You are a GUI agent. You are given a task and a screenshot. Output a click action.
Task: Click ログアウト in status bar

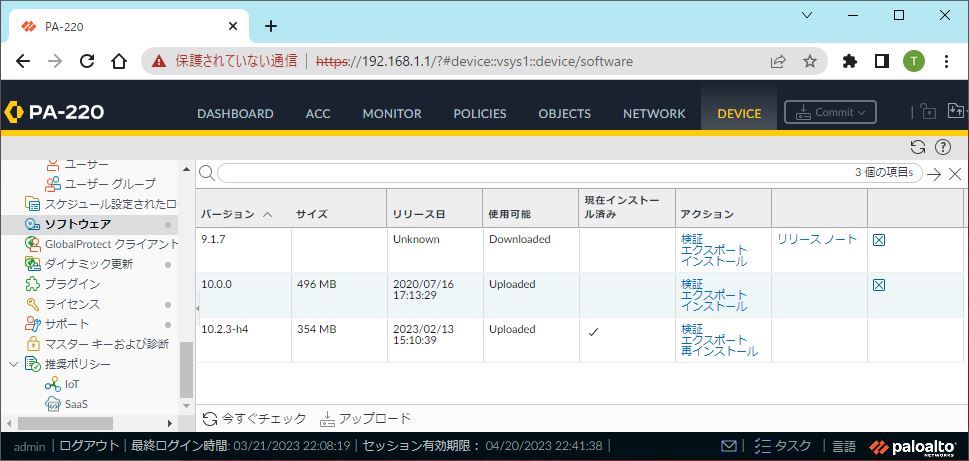point(89,446)
